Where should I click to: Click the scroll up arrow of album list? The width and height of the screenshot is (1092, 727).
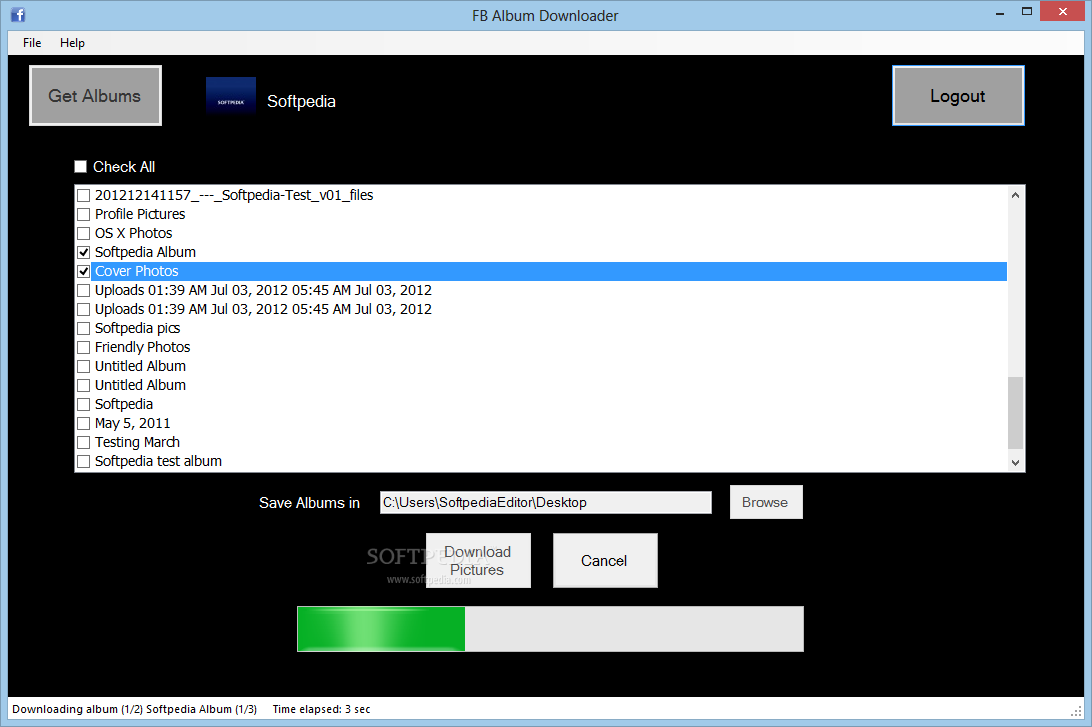pyautogui.click(x=1015, y=195)
